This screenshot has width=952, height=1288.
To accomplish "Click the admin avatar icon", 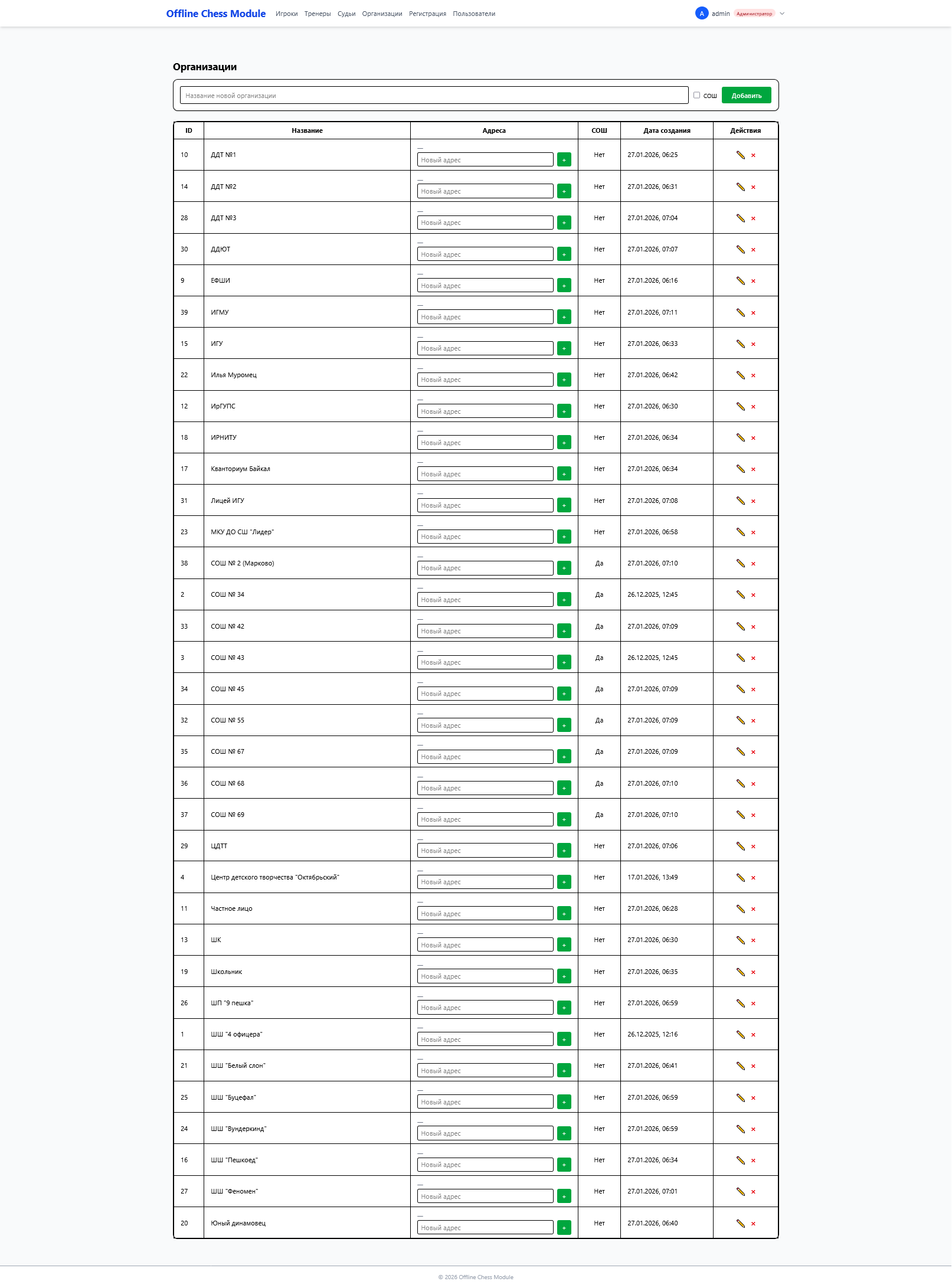I will click(x=701, y=14).
